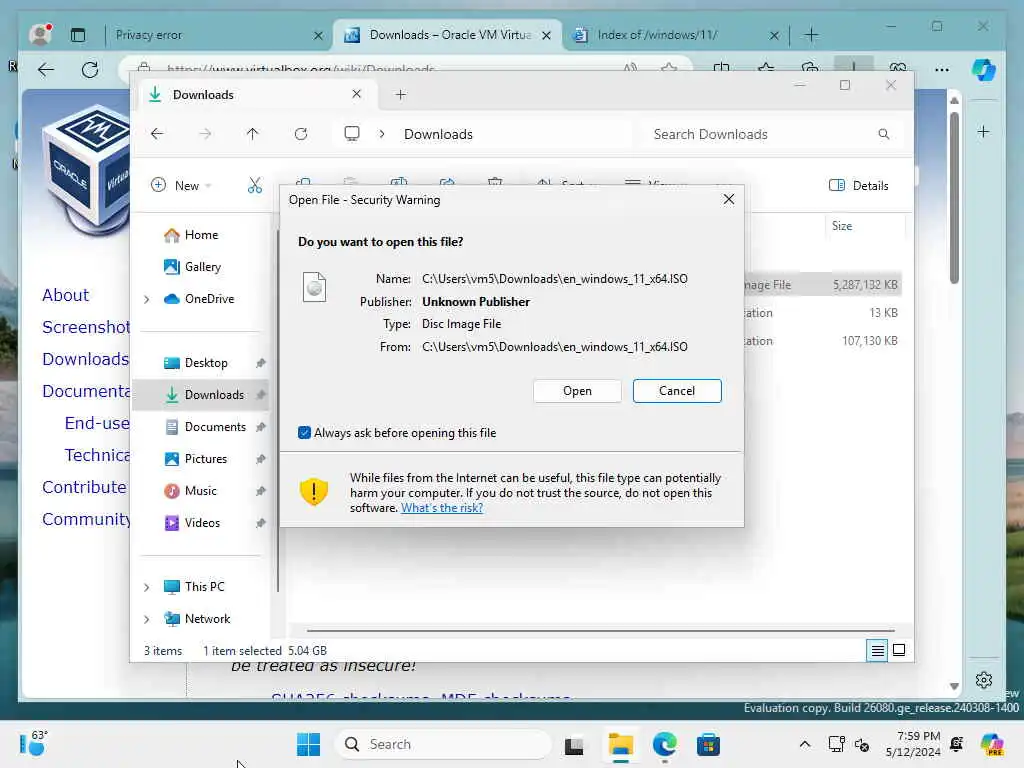
Task: Click Open in the Security Warning dialog
Action: [x=577, y=391]
